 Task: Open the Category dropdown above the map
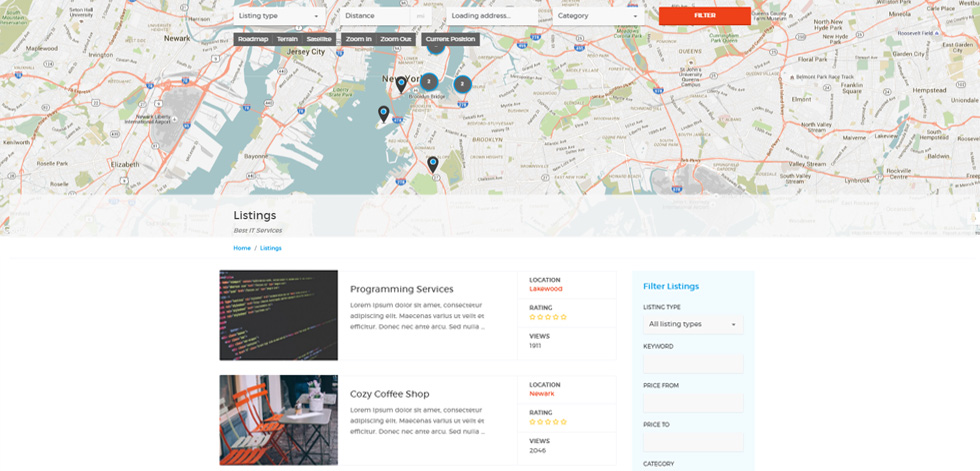598,16
